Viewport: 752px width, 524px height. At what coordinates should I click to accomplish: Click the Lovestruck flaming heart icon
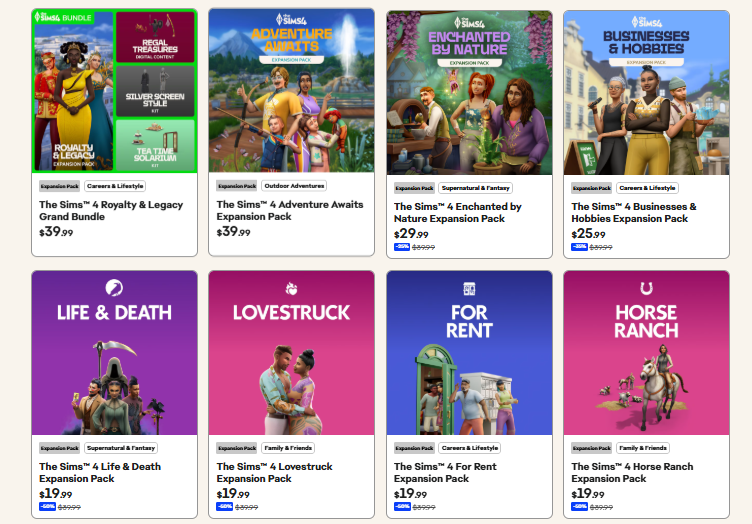pyautogui.click(x=291, y=289)
